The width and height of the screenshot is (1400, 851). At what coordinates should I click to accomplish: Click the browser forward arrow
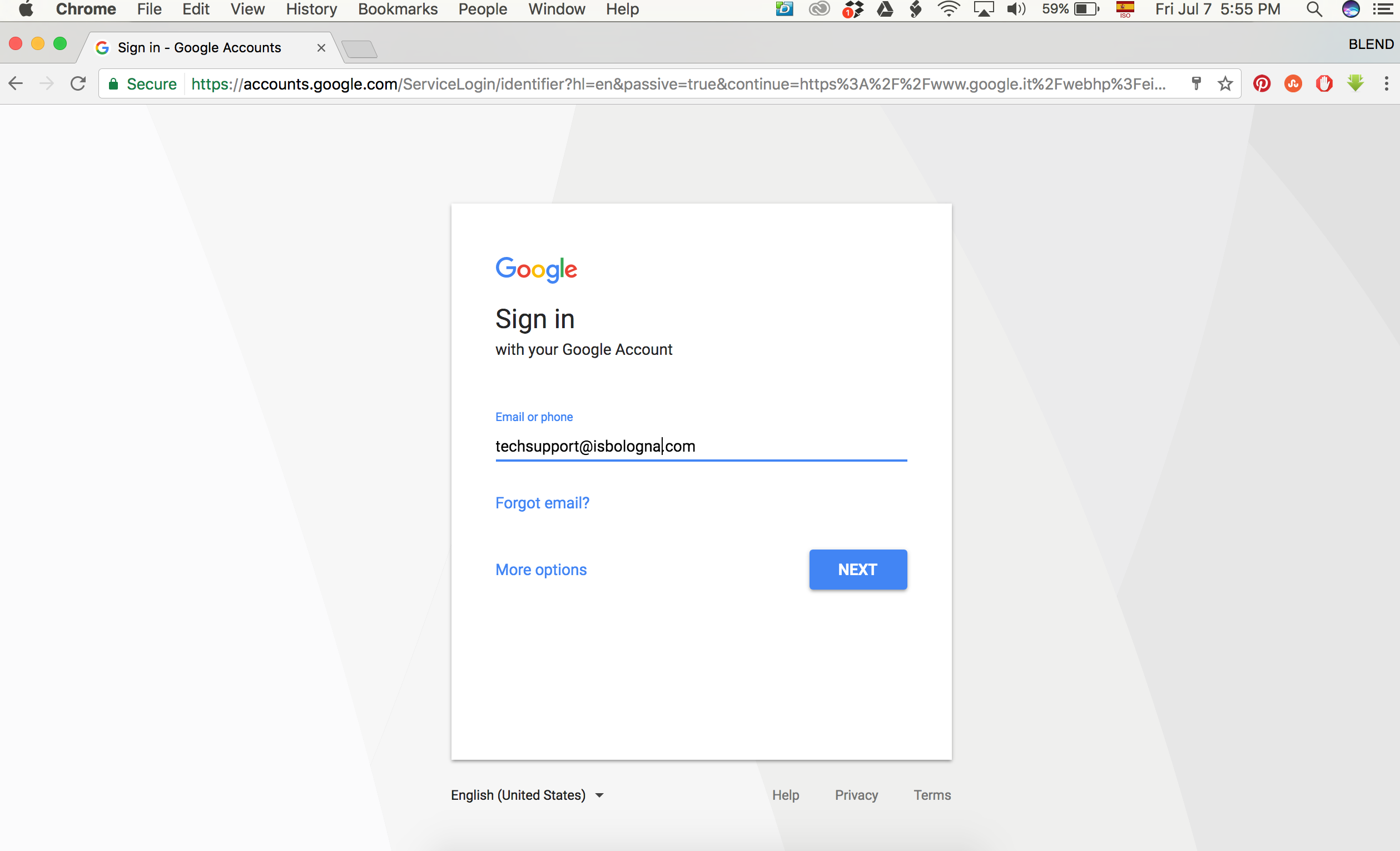[47, 83]
